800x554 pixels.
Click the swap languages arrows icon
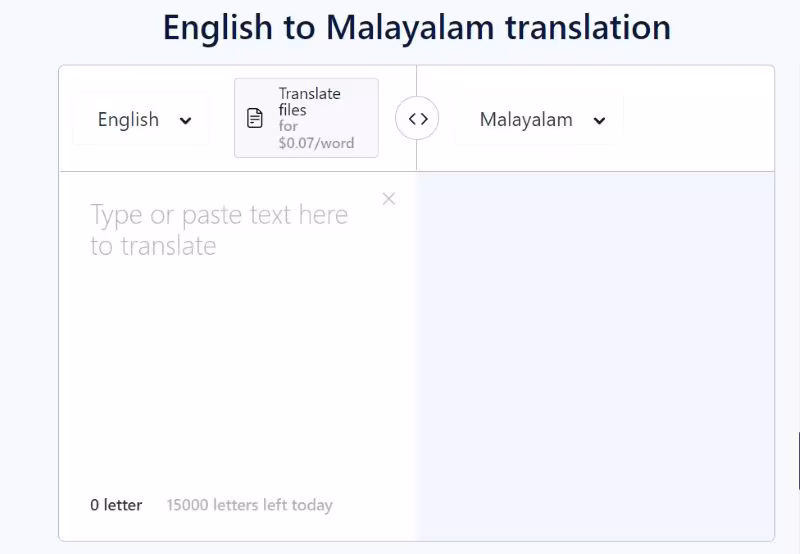417,119
